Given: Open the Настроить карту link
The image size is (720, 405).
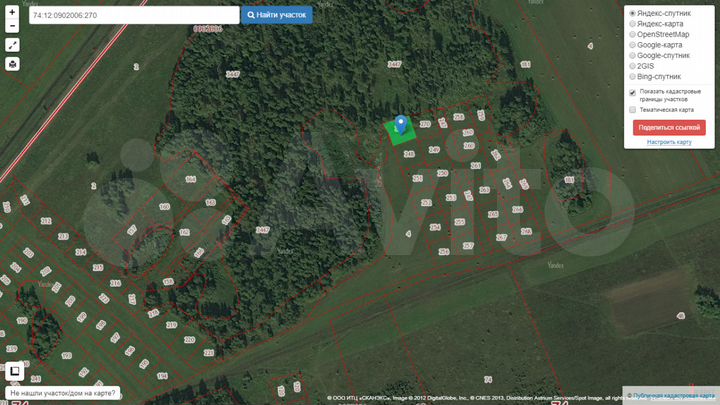Looking at the screenshot, I should 669,142.
